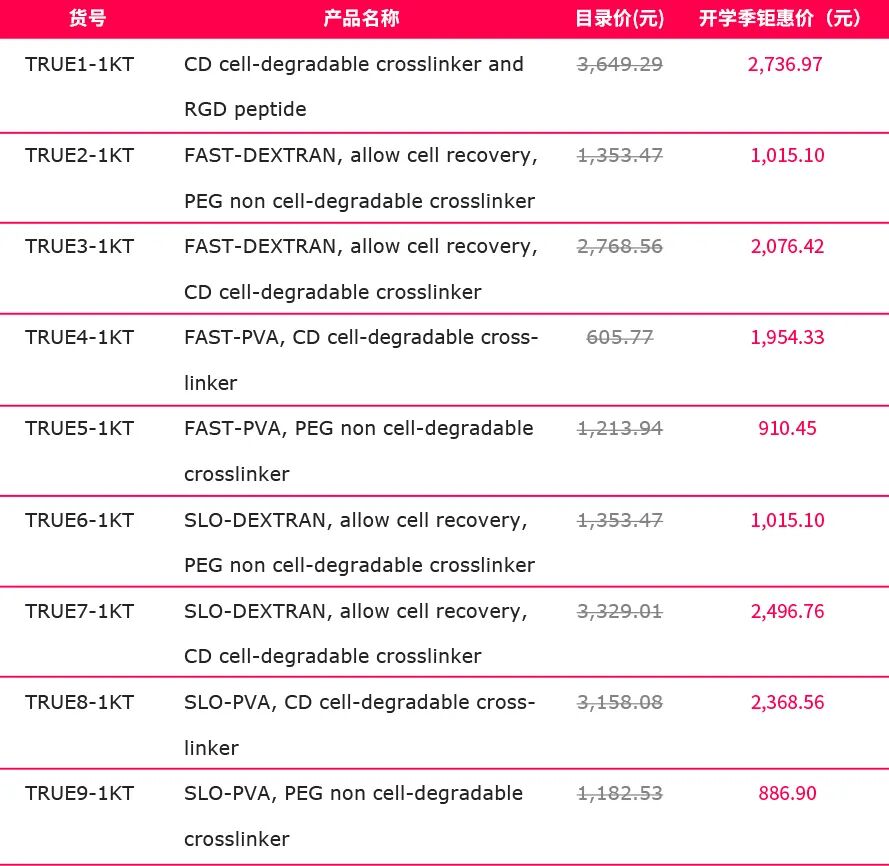Click the 货号 column header
This screenshot has height=866, width=889.
[87, 18]
